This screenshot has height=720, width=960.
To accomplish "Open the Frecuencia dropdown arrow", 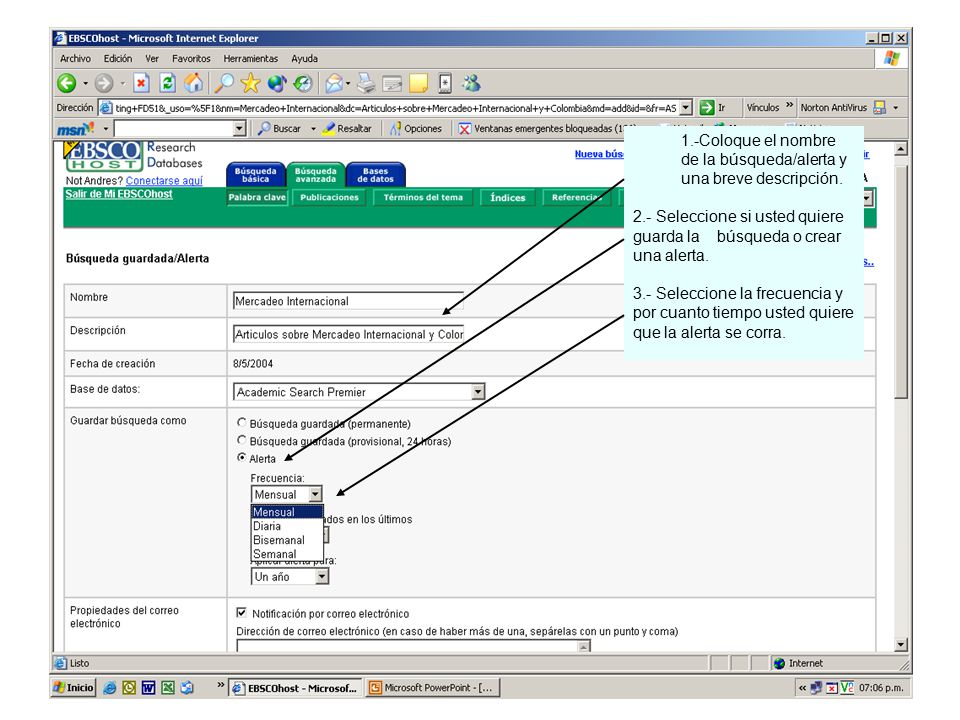I will tap(315, 494).
